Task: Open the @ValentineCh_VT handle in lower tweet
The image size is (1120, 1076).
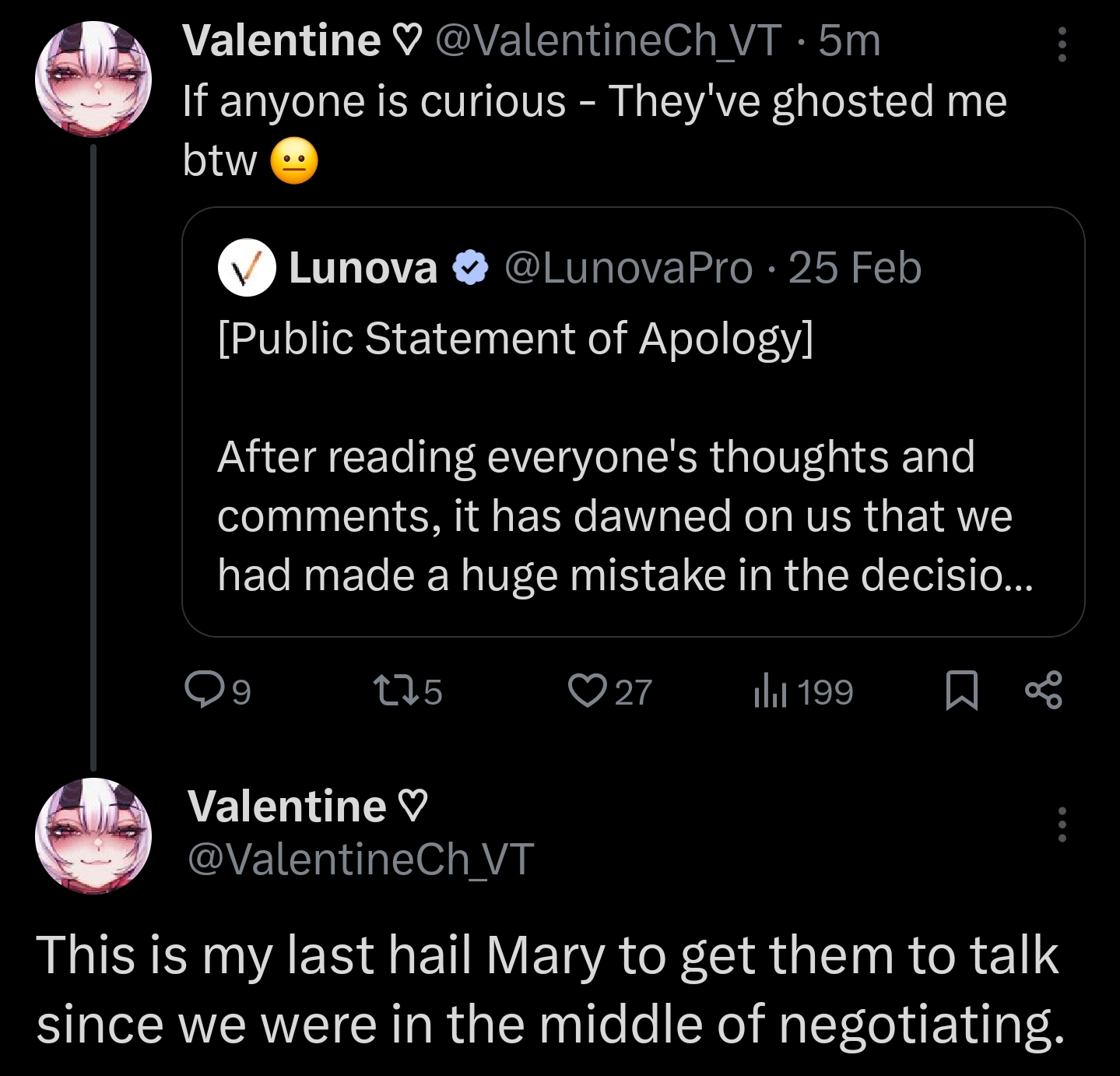Action: (360, 859)
